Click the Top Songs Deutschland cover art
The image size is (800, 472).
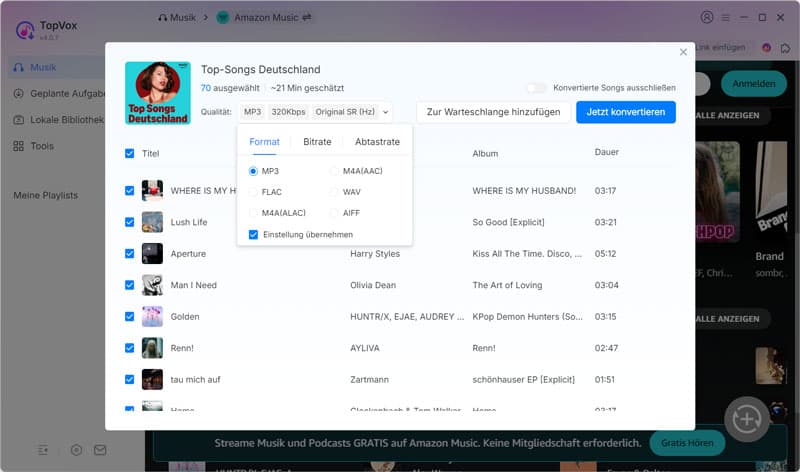(158, 93)
